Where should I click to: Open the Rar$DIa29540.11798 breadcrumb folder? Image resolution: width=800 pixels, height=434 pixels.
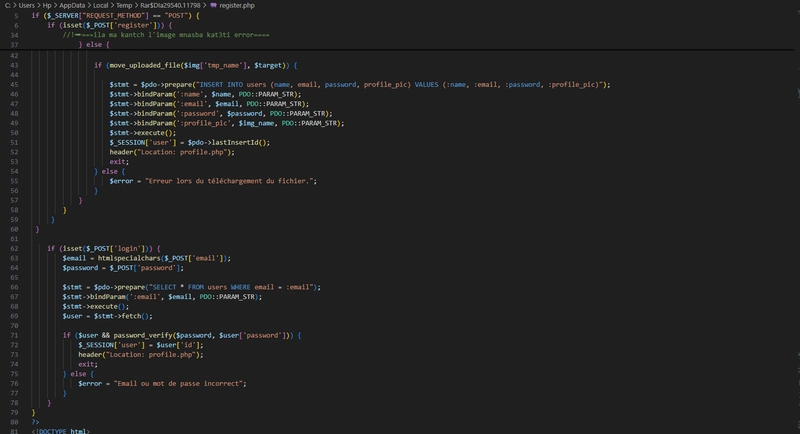coord(170,5)
